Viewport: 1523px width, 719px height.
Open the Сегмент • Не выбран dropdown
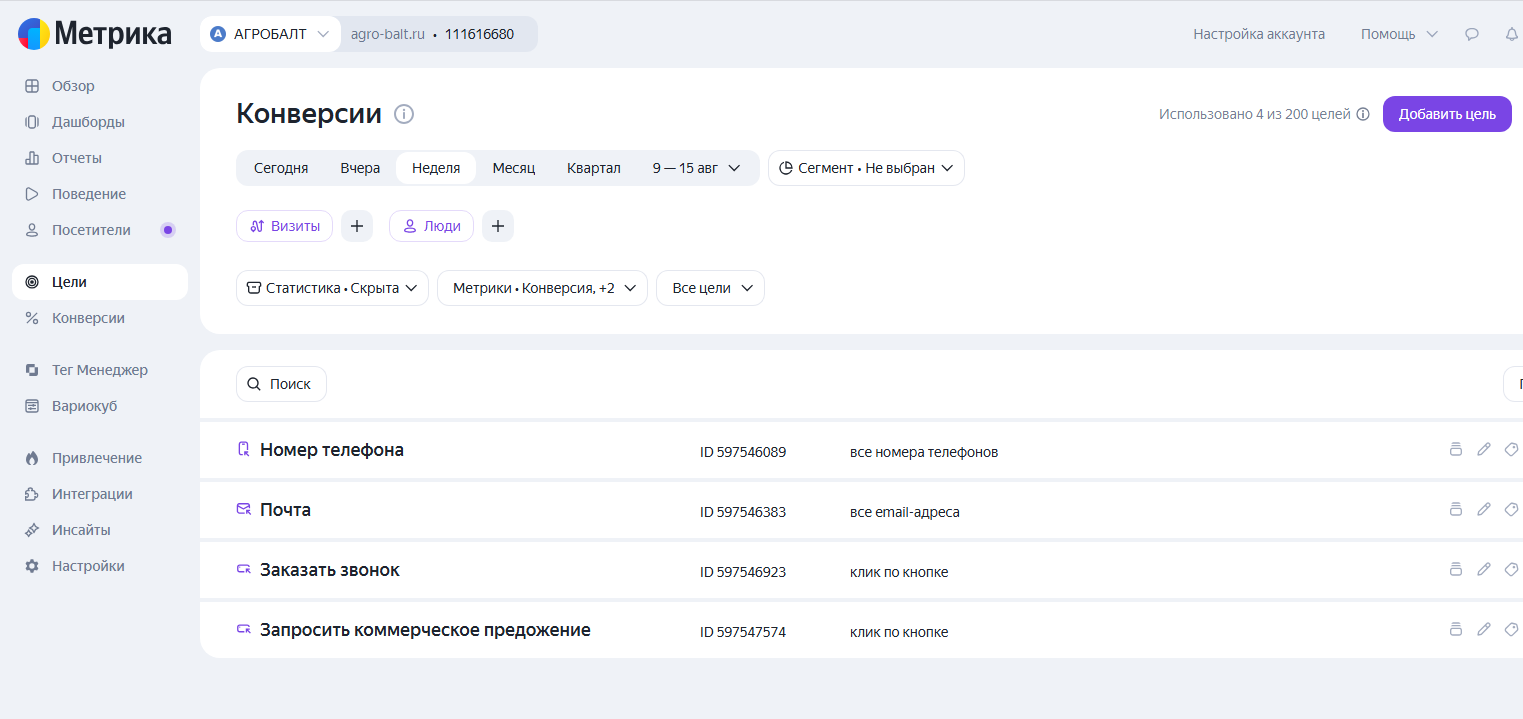pos(866,168)
